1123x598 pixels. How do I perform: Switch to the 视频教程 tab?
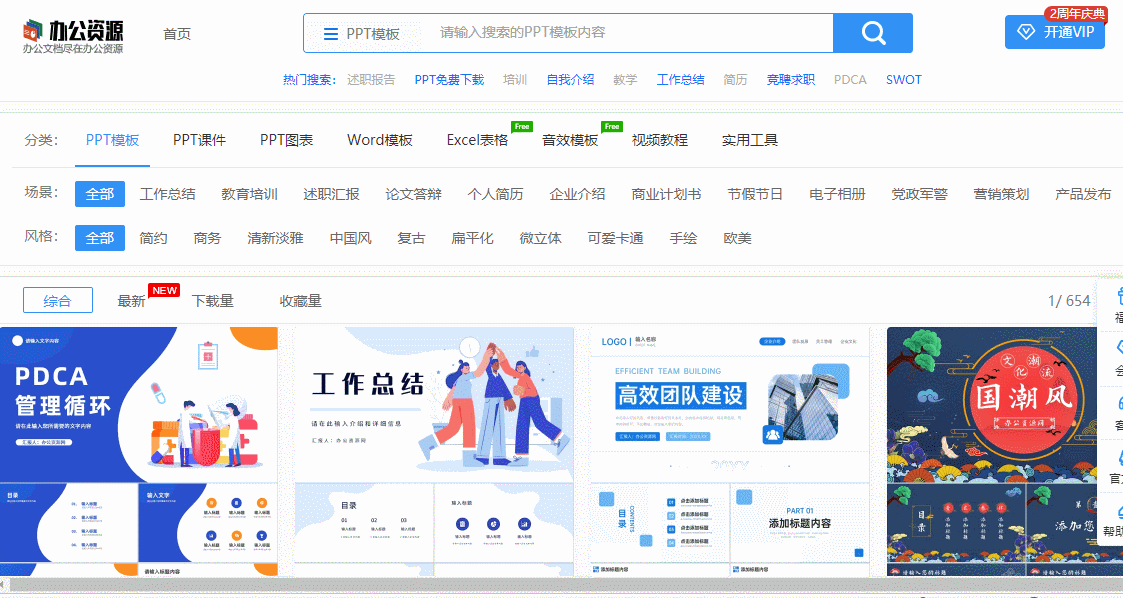click(x=660, y=140)
